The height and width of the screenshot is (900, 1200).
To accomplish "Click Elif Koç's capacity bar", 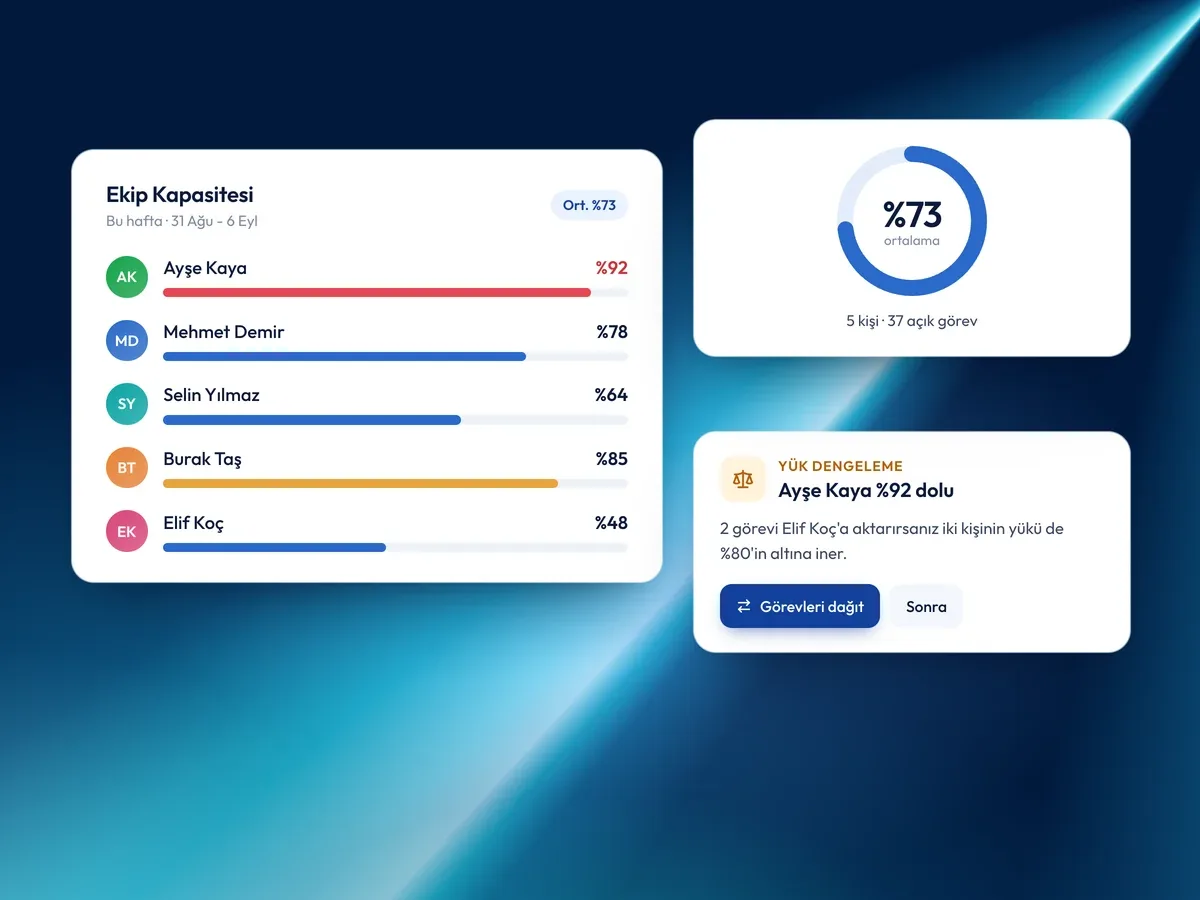I will click(x=396, y=547).
